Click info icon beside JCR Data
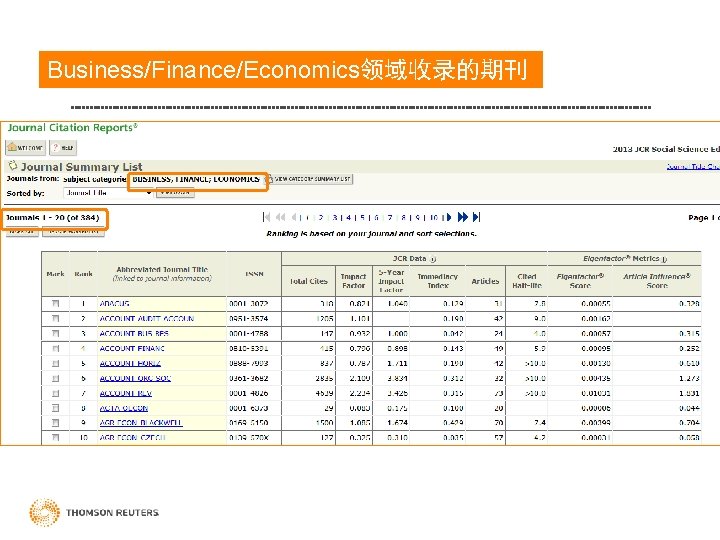Viewport: 720px width, 540px height. coord(433,259)
